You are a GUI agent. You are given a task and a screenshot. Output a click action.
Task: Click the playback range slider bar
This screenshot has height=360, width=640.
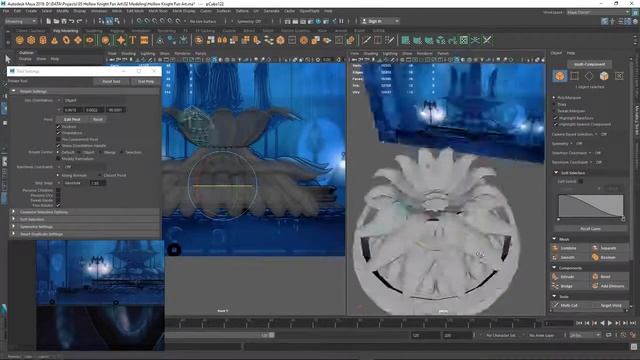click(220, 335)
